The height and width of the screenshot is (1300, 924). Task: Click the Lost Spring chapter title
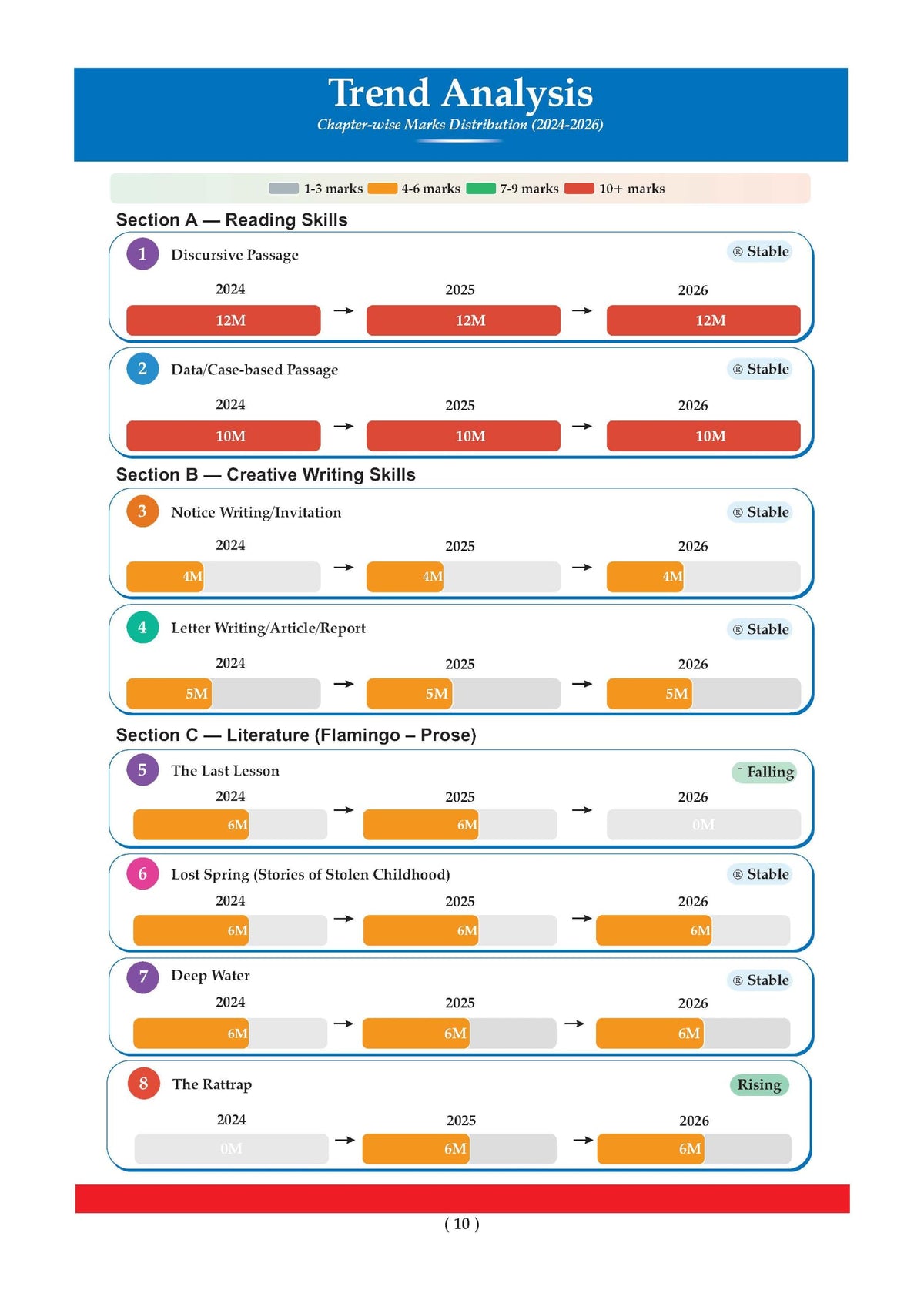point(310,875)
